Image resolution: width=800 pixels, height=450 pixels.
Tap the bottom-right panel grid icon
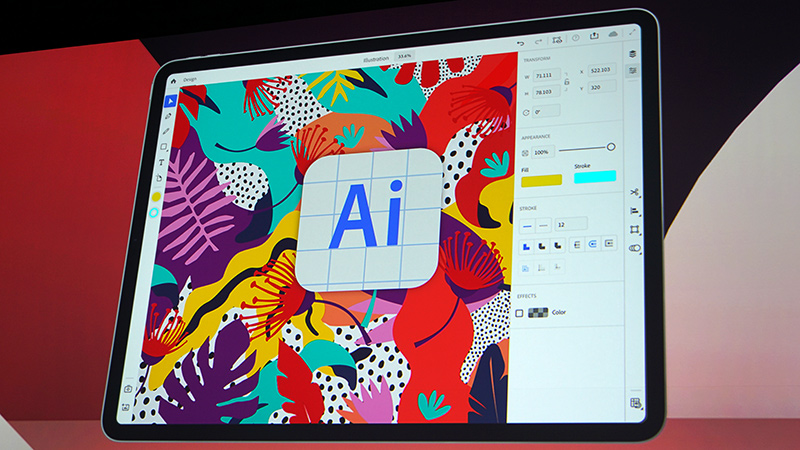[x=635, y=403]
